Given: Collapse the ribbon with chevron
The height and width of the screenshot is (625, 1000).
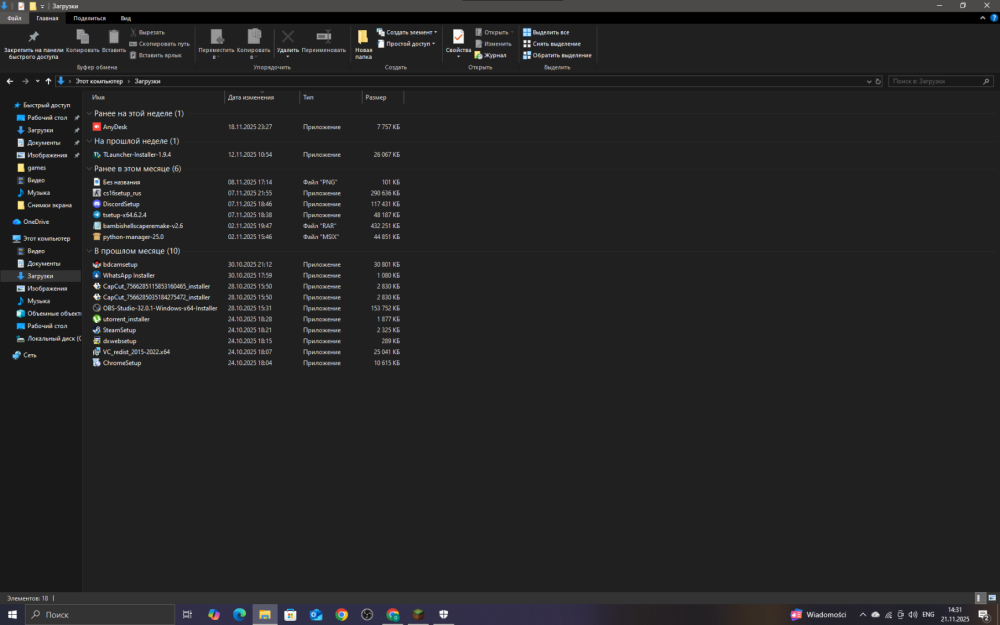Looking at the screenshot, I should pos(982,18).
